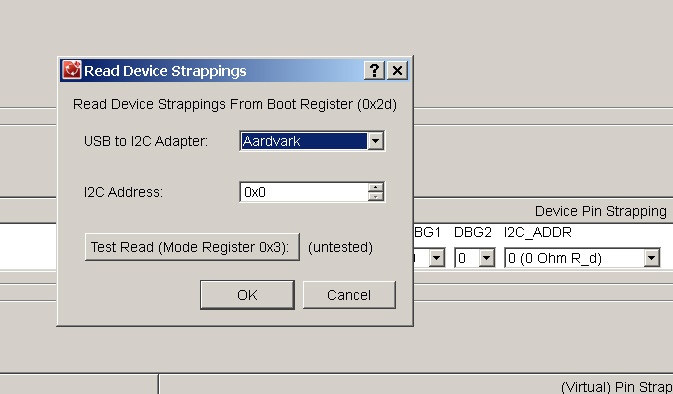Open the partially hidden DBG1 dropdown arrow
673x394 pixels.
(x=437, y=258)
